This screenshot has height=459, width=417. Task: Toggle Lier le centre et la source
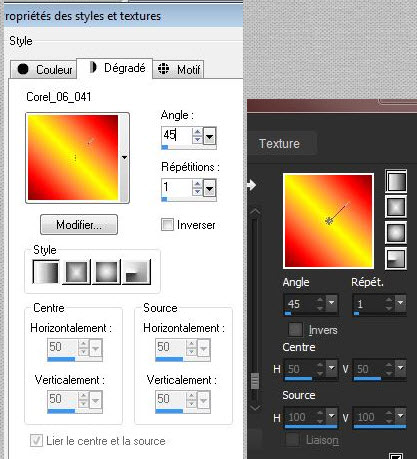click(36, 441)
